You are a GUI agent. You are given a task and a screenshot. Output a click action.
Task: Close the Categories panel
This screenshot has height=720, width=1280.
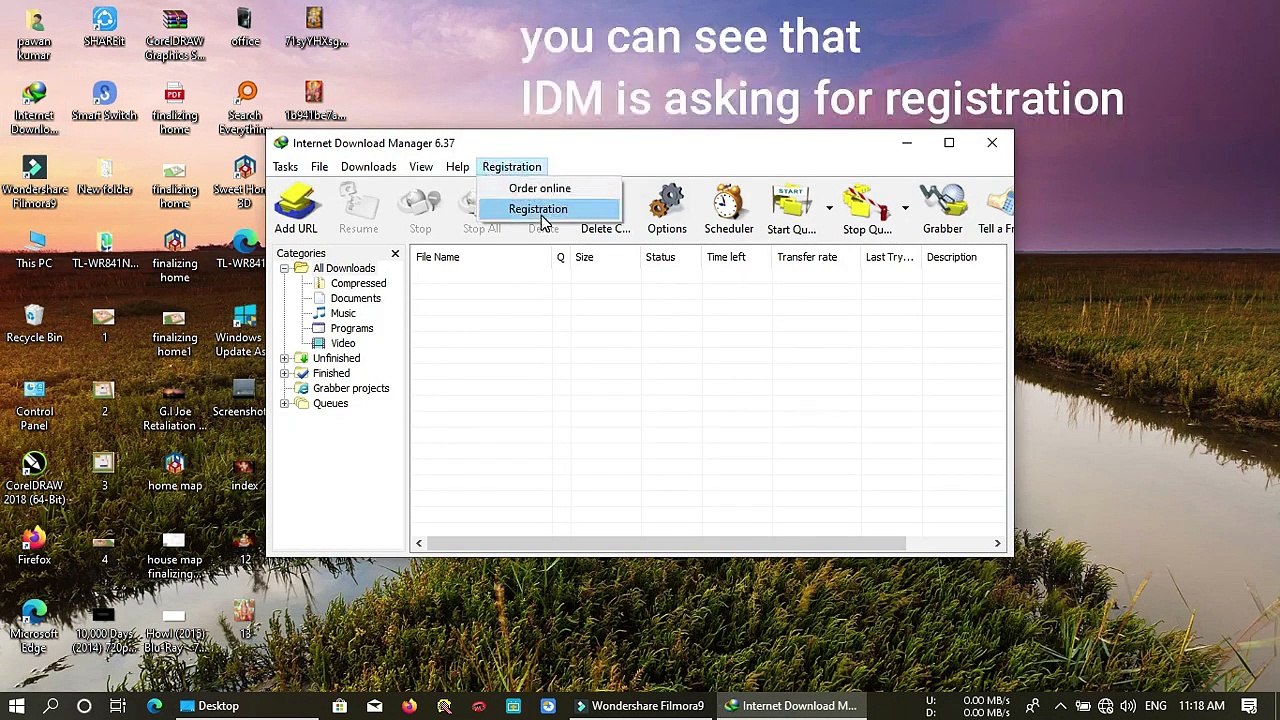coord(395,254)
